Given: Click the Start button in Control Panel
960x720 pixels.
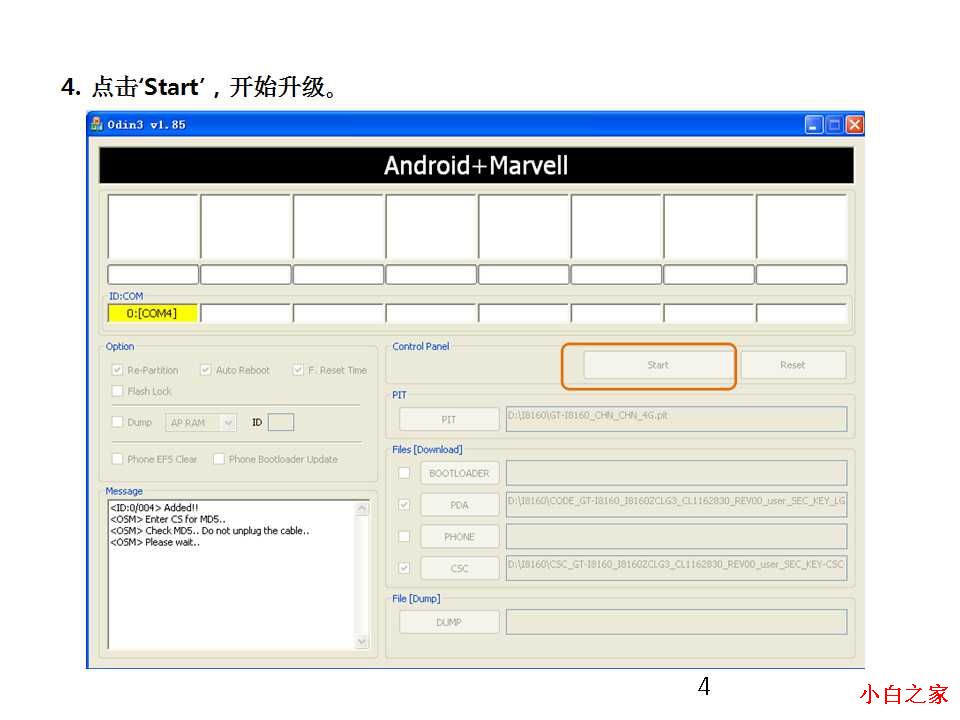Looking at the screenshot, I should [x=658, y=365].
